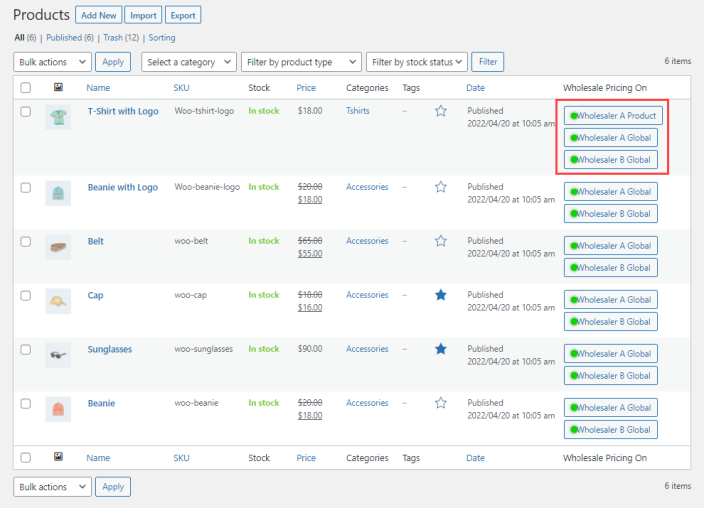The image size is (704, 508).
Task: Click the T-Shirt product thumbnail icon
Action: (58, 117)
